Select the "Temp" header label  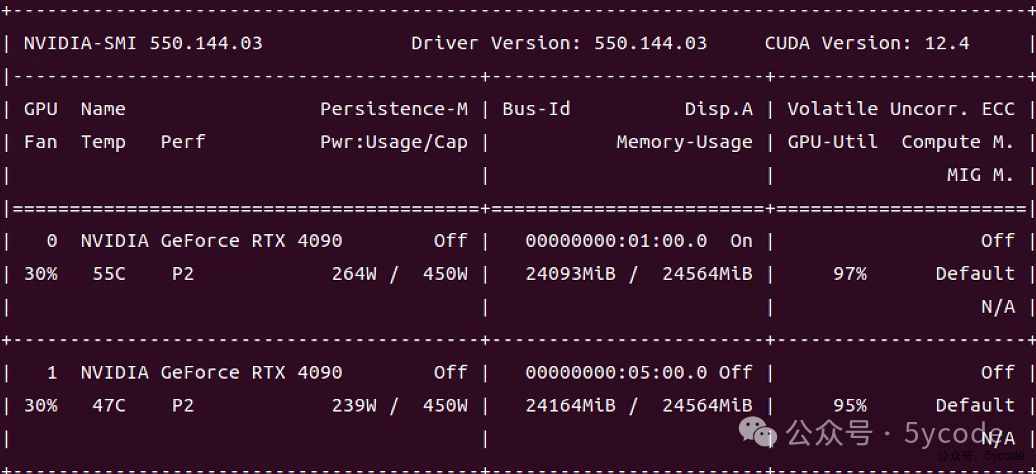pos(103,142)
